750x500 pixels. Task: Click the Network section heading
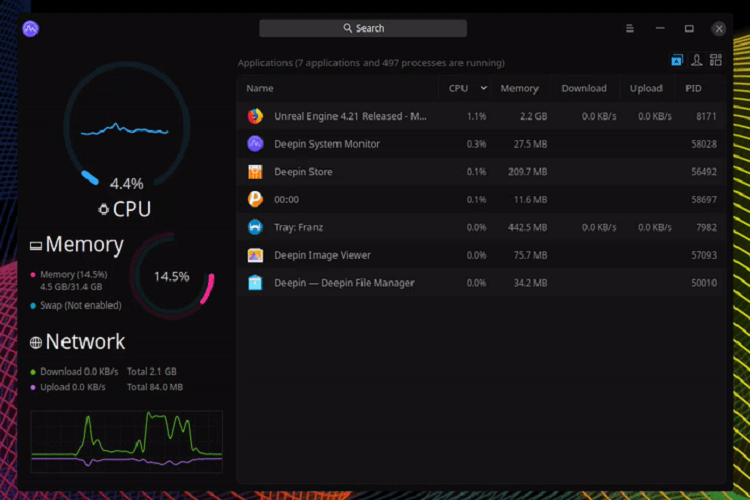click(x=85, y=342)
